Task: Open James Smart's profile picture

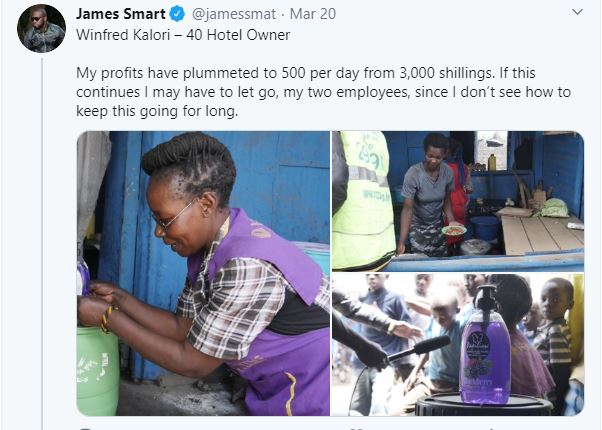Action: coord(41,28)
